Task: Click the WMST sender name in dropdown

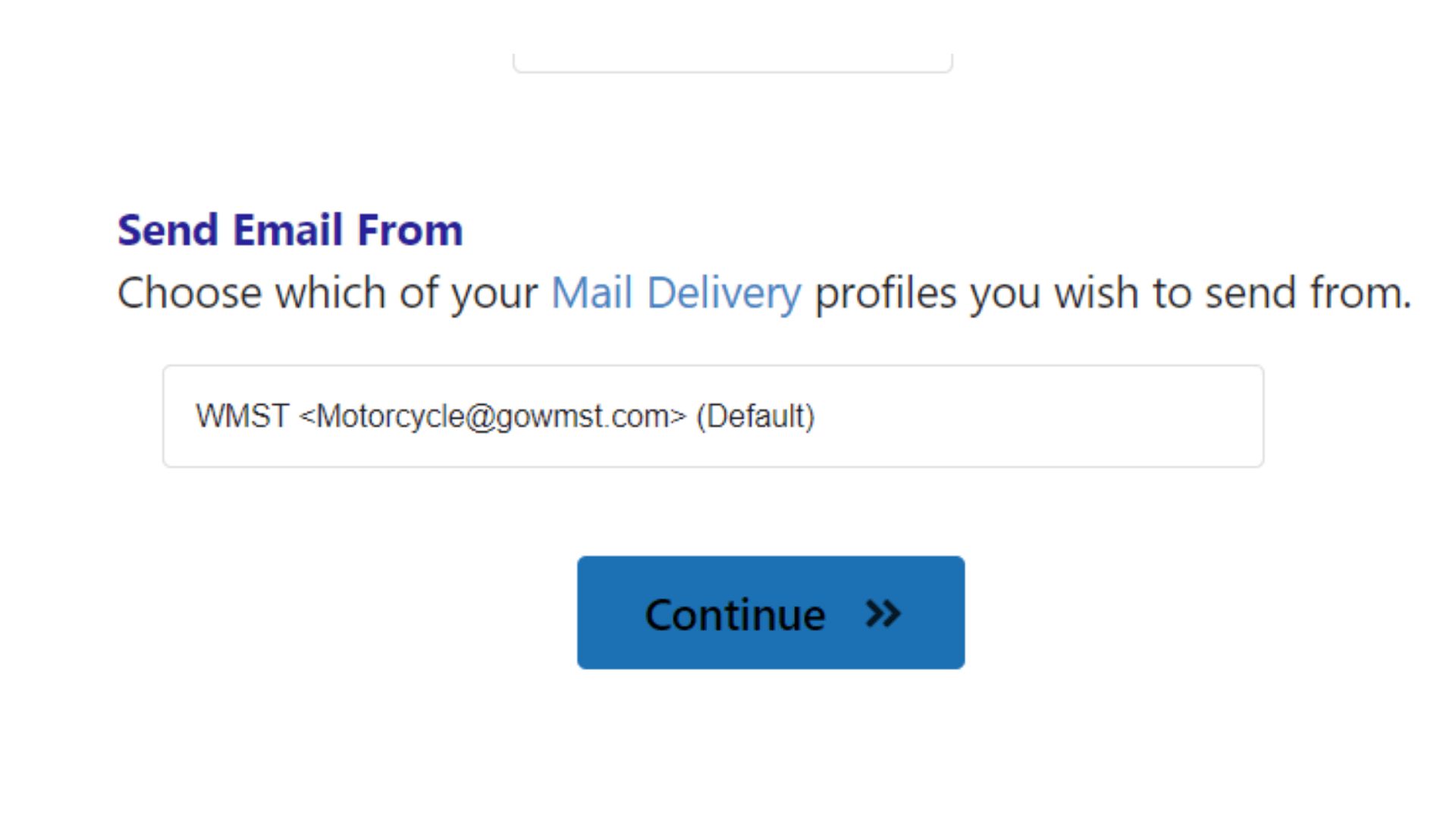Action: (242, 416)
